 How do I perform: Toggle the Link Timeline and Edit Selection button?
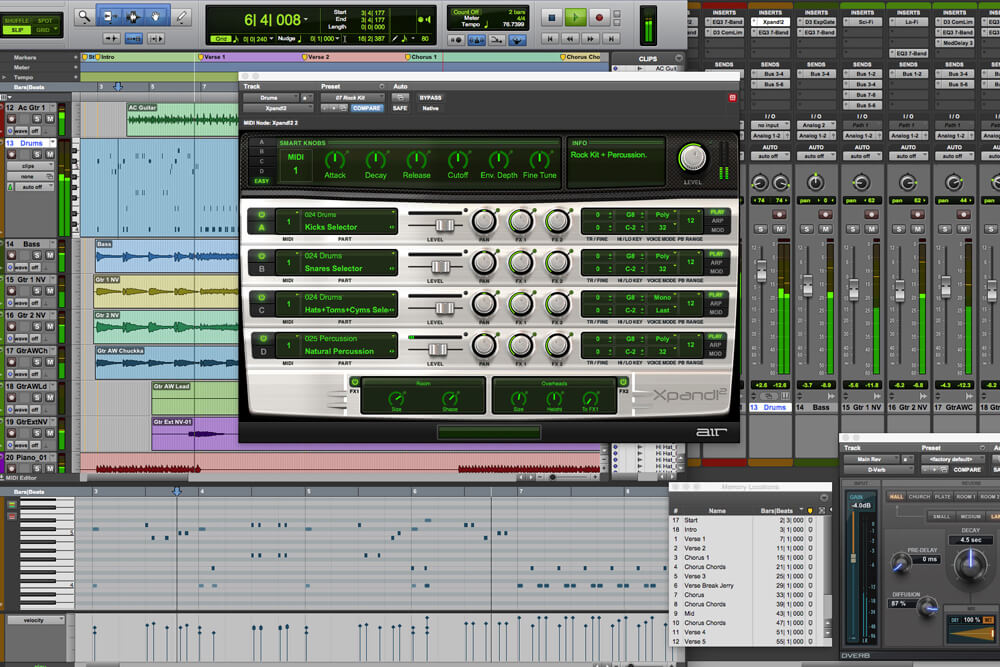[133, 39]
